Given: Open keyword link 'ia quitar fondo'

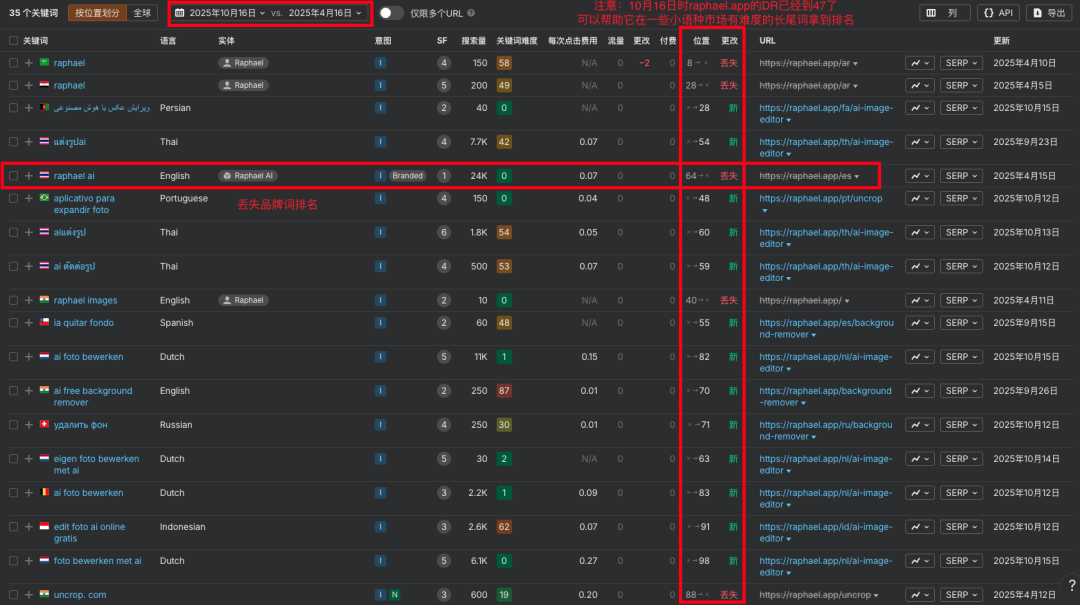Looking at the screenshot, I should coord(83,322).
